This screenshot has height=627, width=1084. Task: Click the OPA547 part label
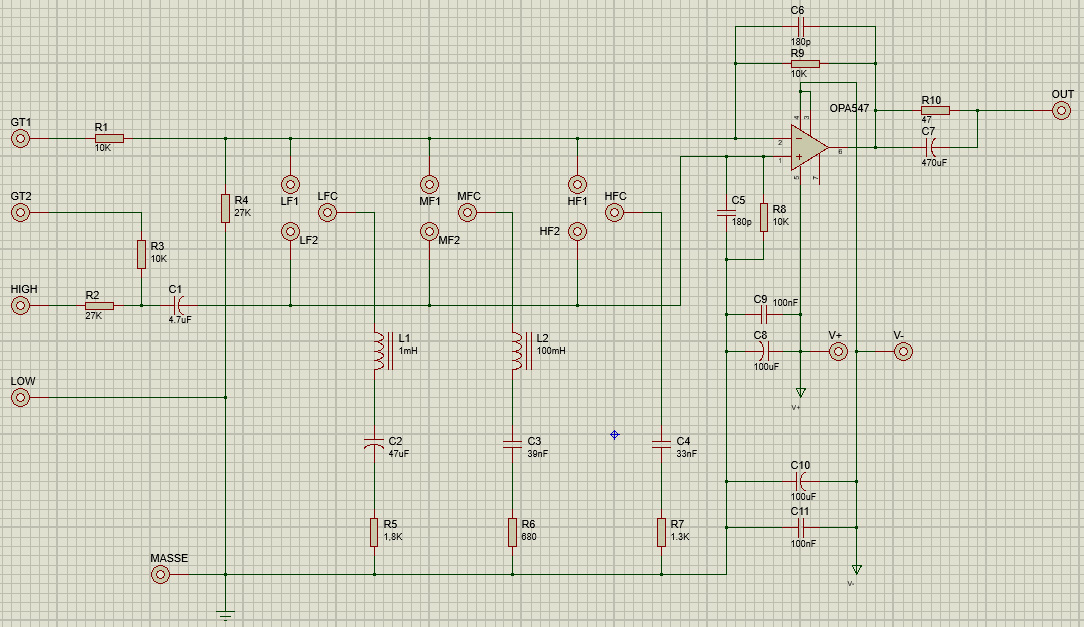click(849, 109)
